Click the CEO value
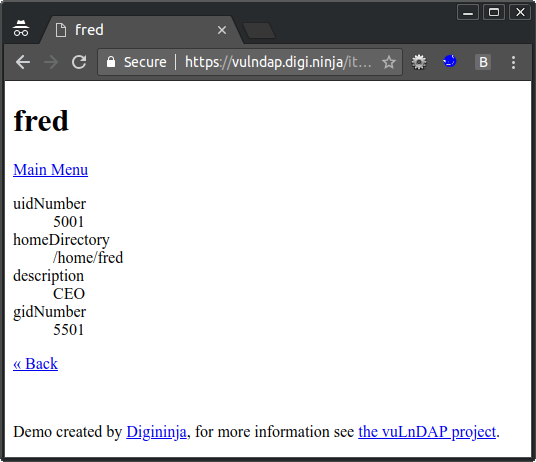Screen dimensions: 536x462 pyautogui.click(x=69, y=294)
